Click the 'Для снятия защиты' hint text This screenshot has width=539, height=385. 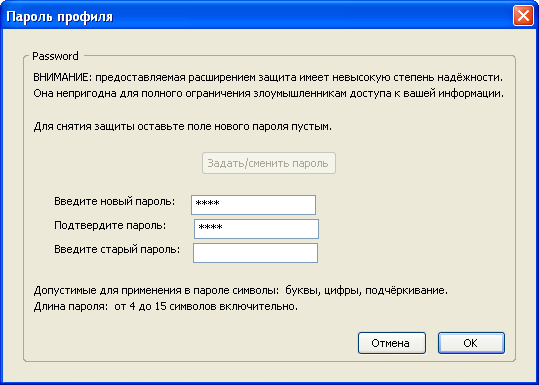pos(183,127)
